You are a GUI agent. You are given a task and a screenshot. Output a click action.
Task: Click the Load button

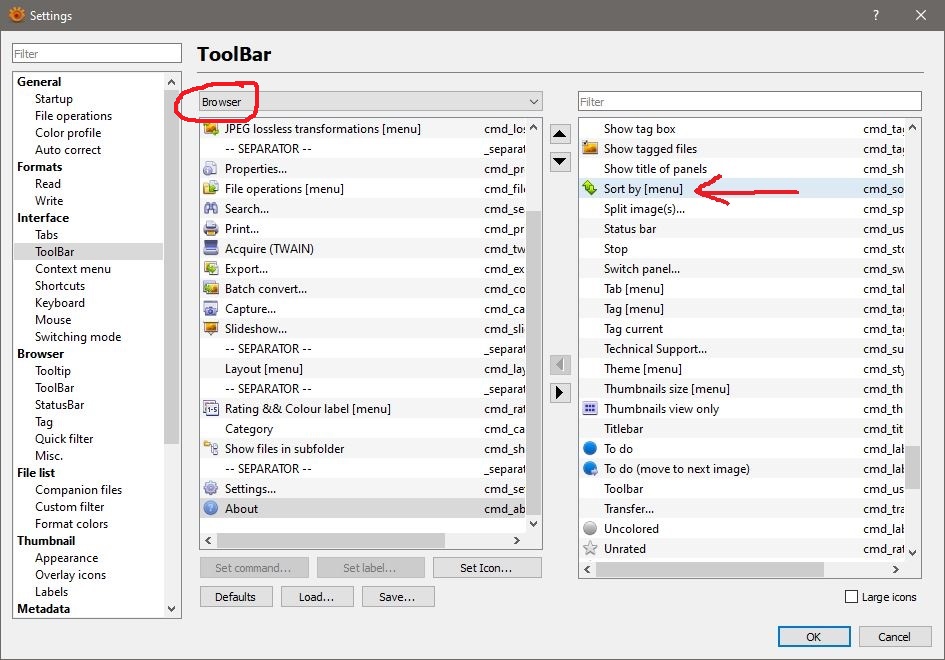[x=316, y=597]
